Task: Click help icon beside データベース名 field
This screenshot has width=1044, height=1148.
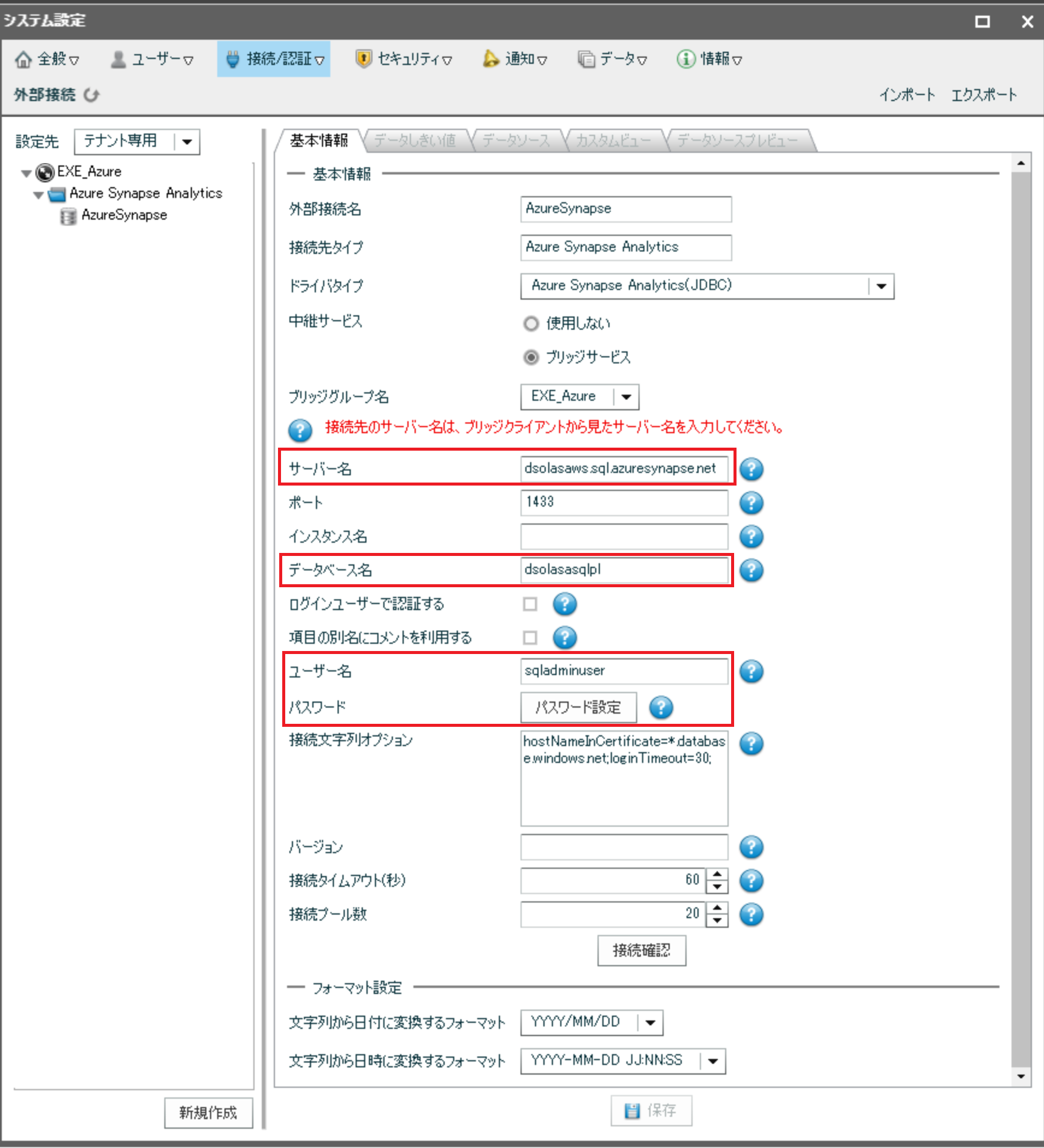Action: tap(751, 570)
